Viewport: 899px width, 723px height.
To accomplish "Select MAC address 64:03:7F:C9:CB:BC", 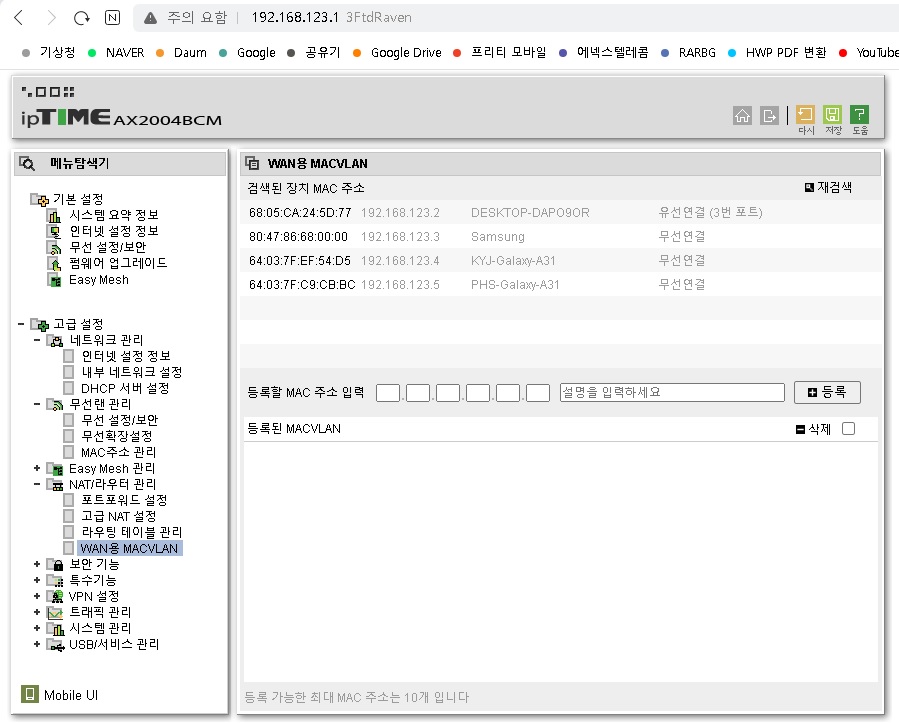I will click(x=302, y=285).
